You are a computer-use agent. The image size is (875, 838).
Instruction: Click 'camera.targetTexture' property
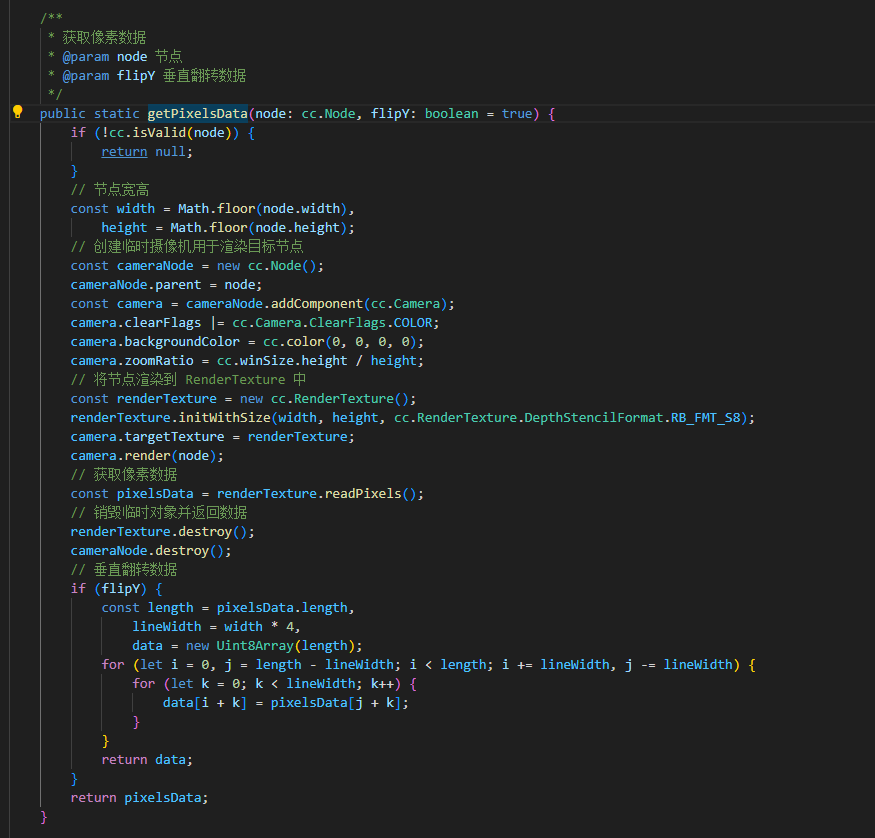click(147, 436)
